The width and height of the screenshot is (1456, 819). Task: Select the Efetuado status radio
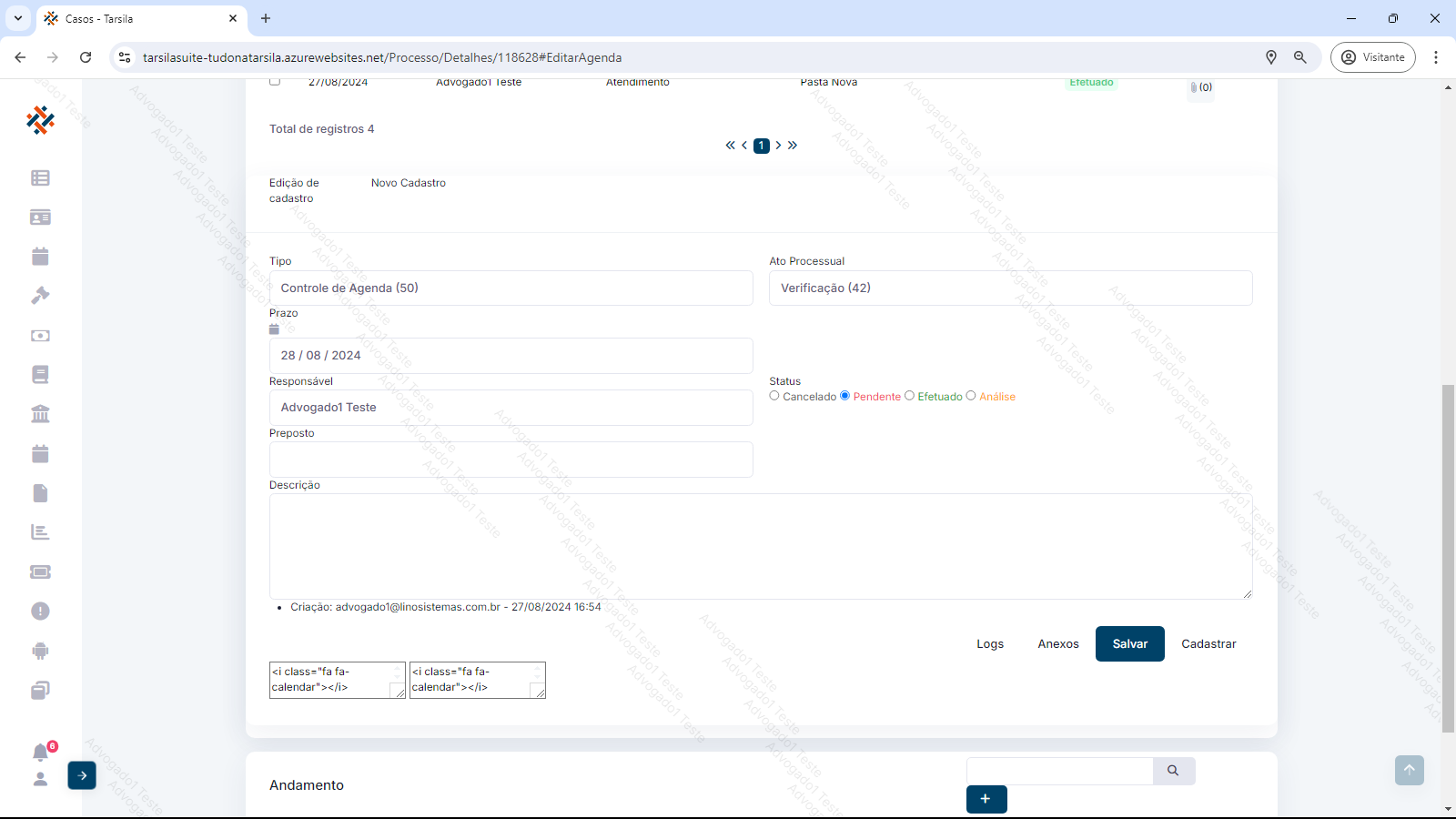[909, 396]
